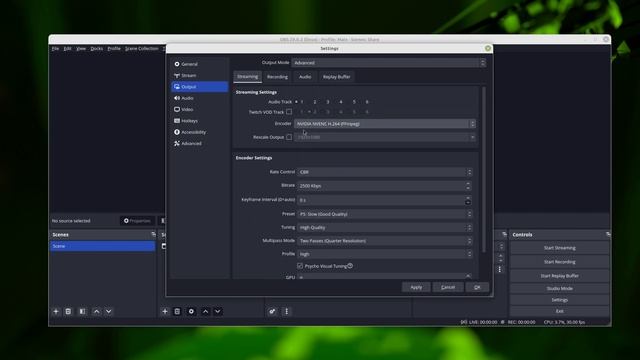The width and height of the screenshot is (640, 360).
Task: Open the Multipass Mode dropdown
Action: (385, 241)
